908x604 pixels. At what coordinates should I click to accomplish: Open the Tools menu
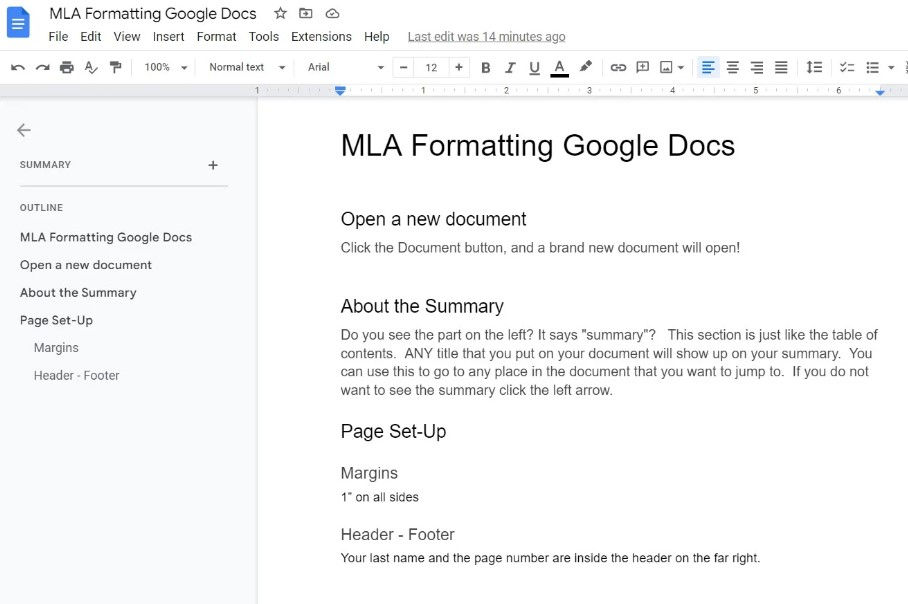[263, 36]
